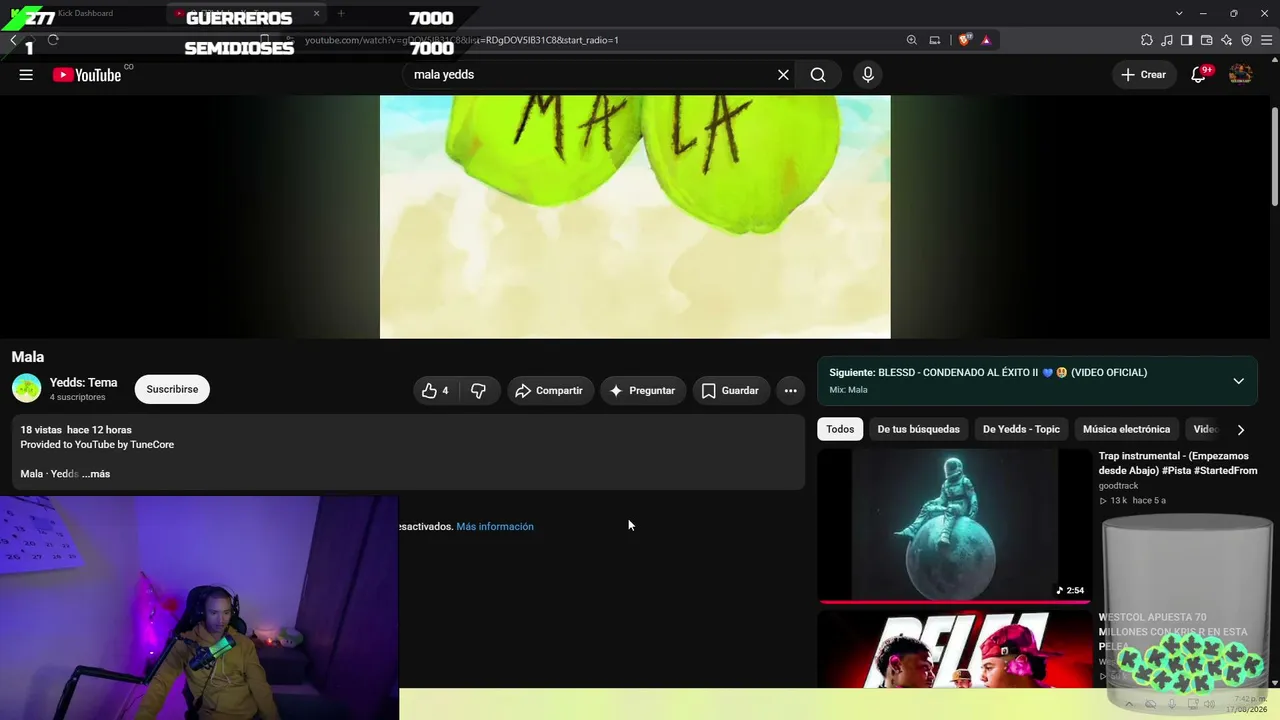Click the Crear create button
This screenshot has height=720, width=1280.
[1144, 75]
